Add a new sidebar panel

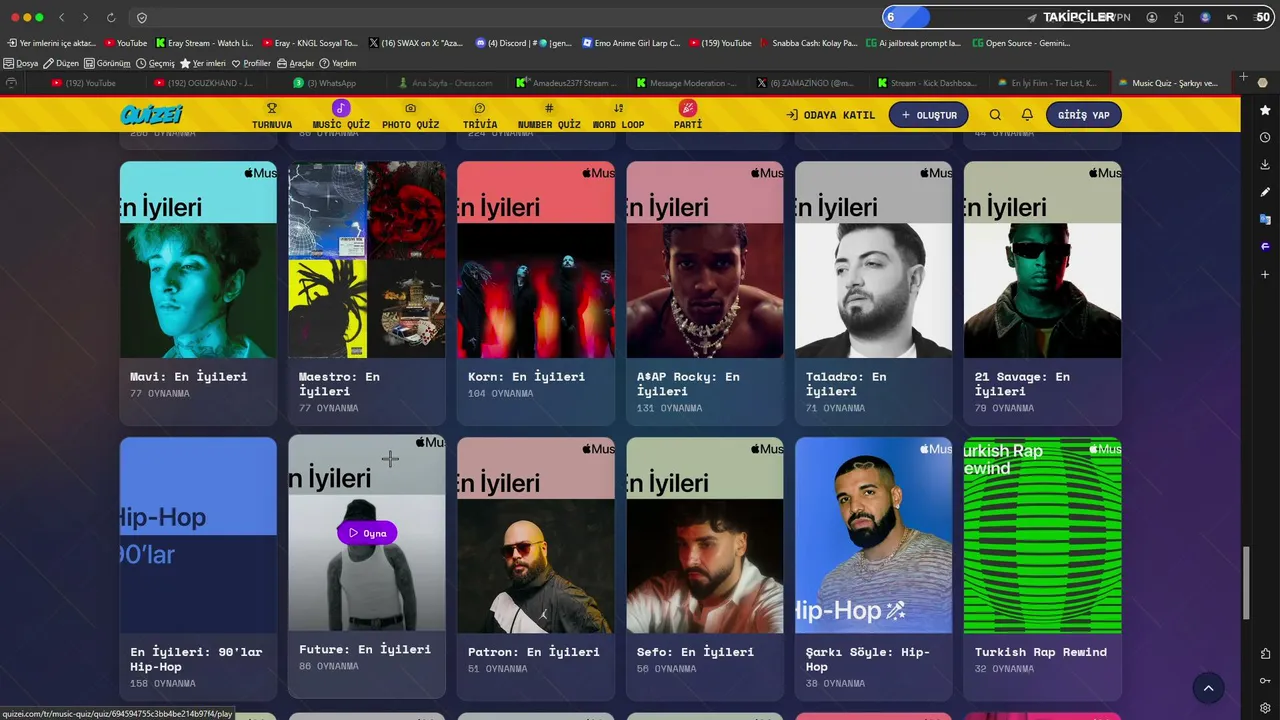[1265, 274]
